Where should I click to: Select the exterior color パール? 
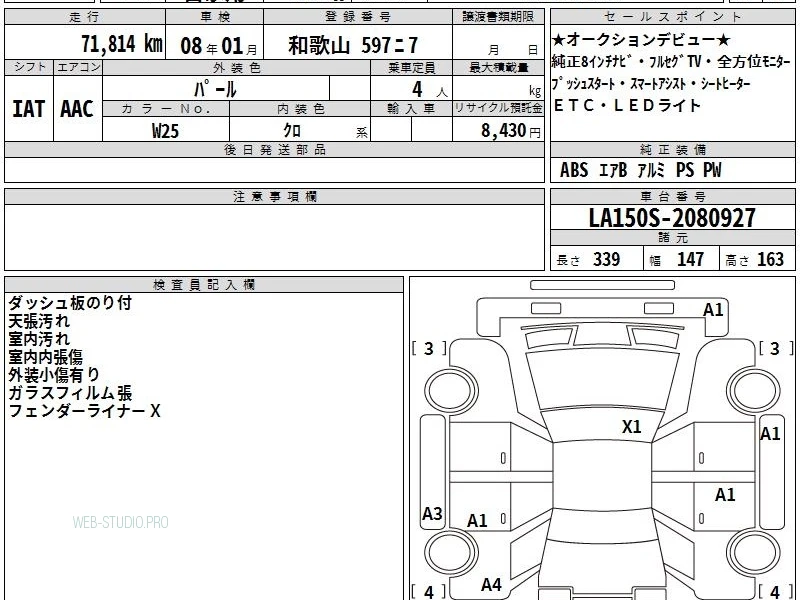click(215, 89)
